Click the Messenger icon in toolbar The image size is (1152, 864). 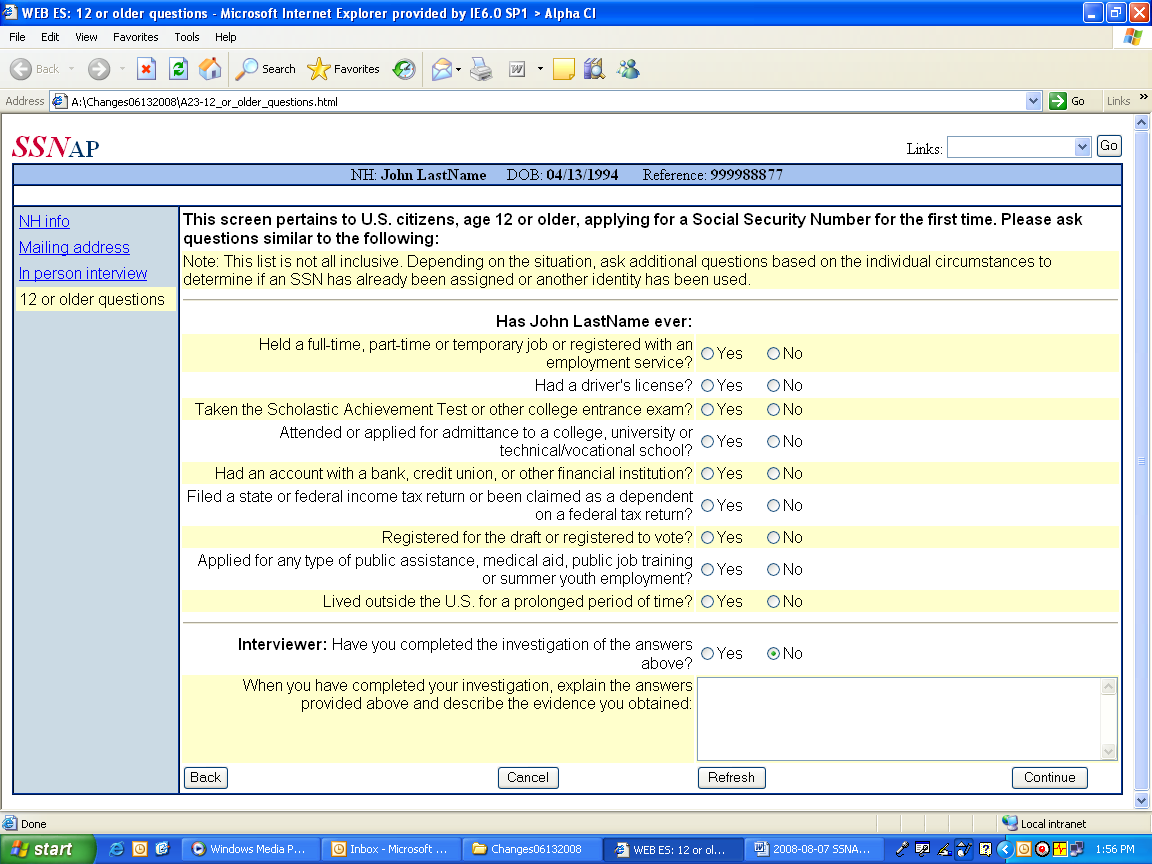click(628, 69)
